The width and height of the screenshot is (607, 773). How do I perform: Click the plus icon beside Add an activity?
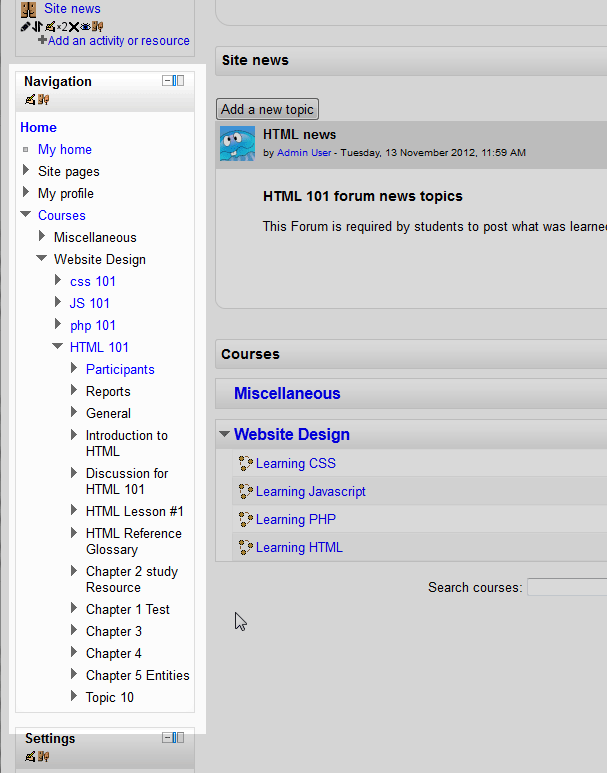pyautogui.click(x=43, y=40)
